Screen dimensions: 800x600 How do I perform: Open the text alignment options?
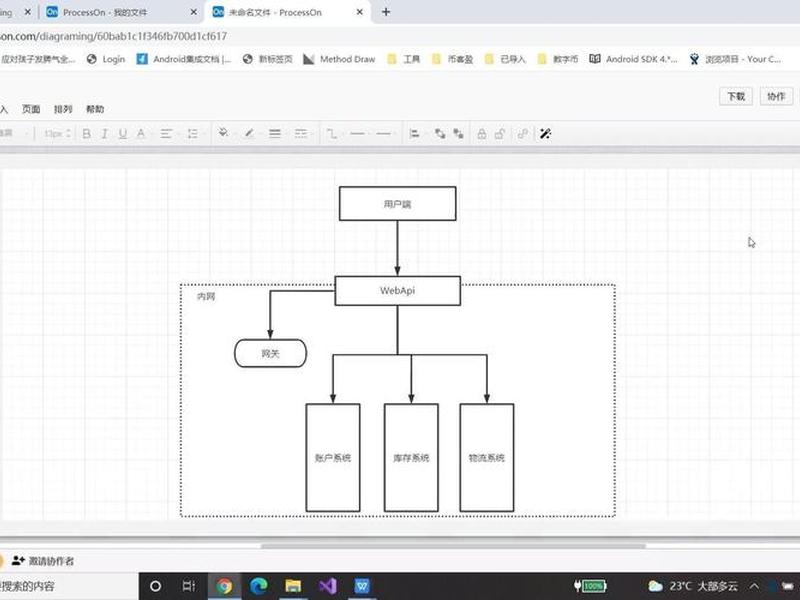(166, 134)
